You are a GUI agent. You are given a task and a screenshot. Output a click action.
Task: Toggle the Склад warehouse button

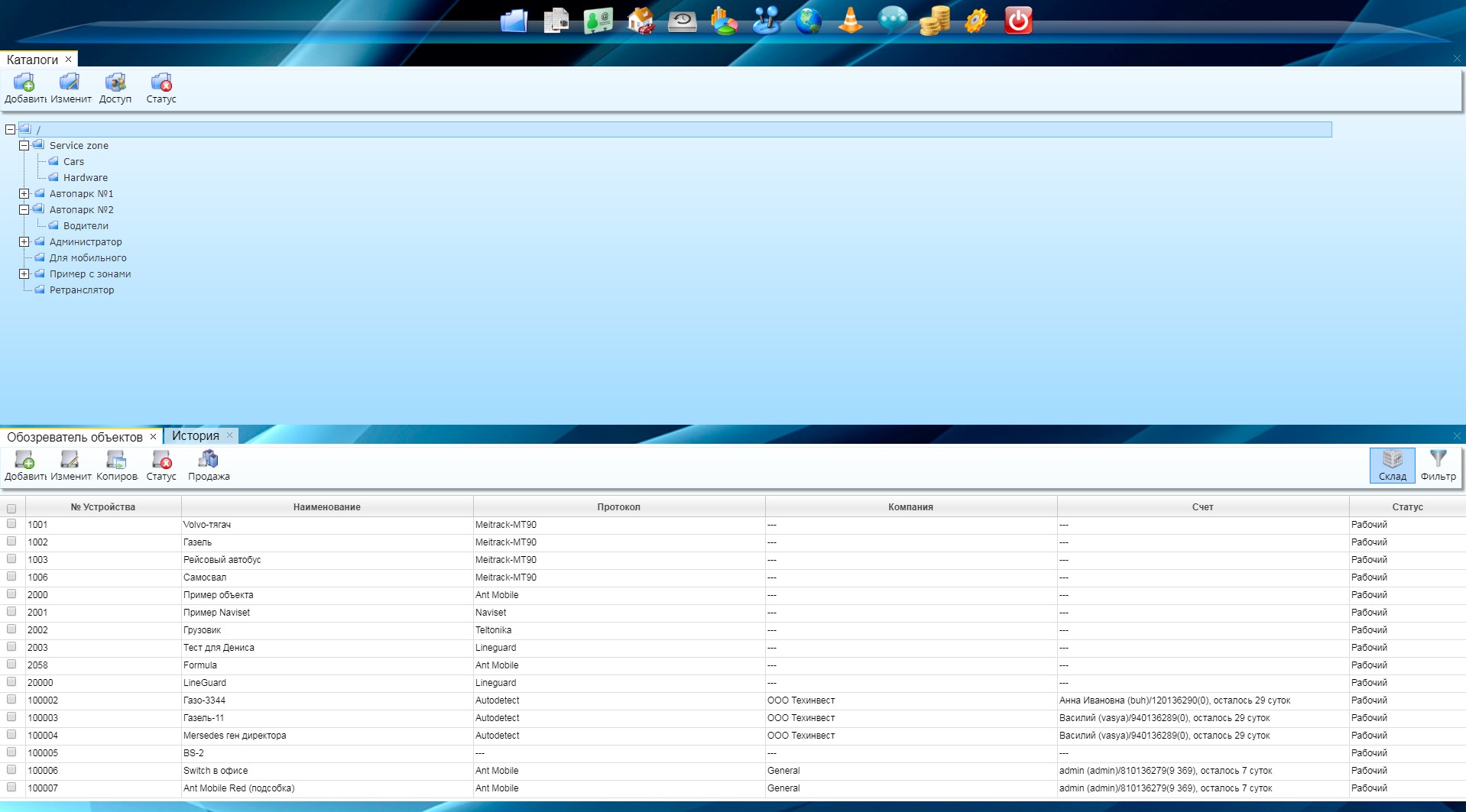click(x=1392, y=465)
